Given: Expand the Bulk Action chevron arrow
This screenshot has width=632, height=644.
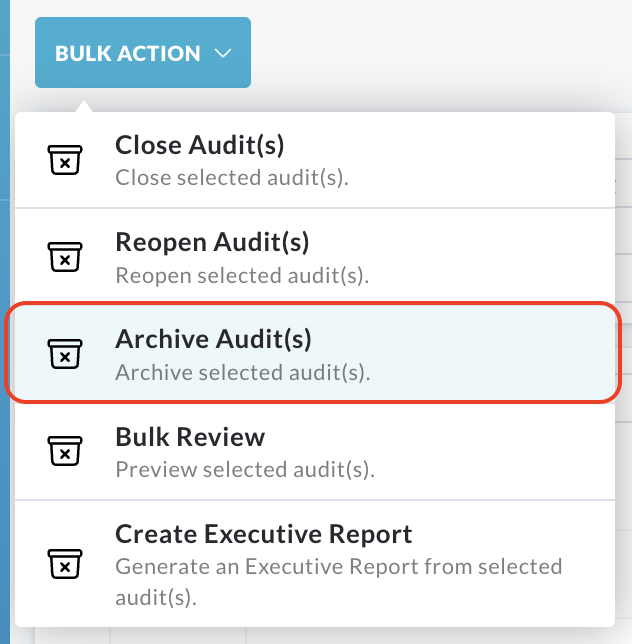Looking at the screenshot, I should 223,53.
